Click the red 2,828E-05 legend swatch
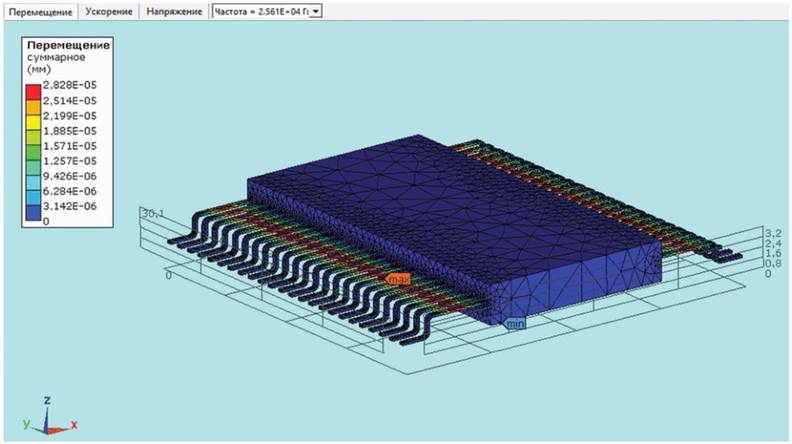792x444 pixels. coord(35,86)
